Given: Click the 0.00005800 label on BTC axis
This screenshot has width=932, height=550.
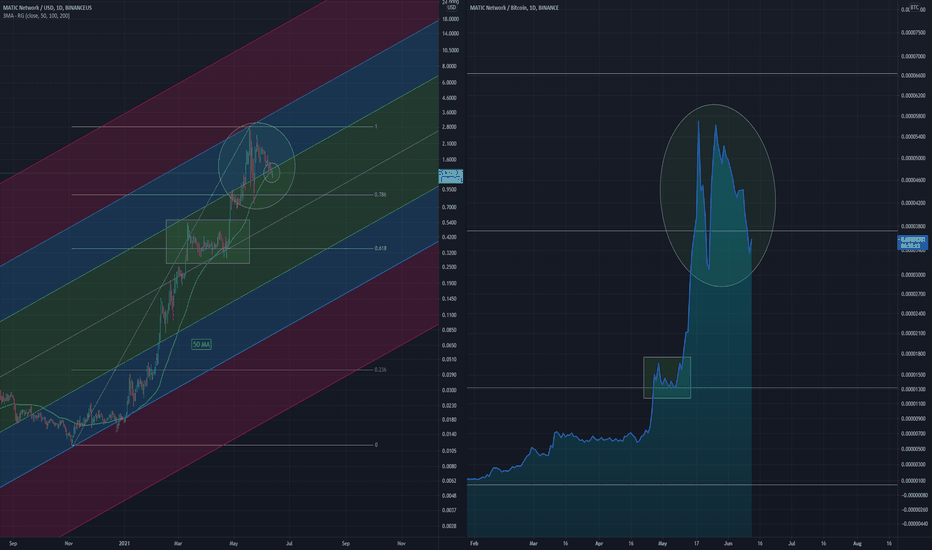Looking at the screenshot, I should click(x=914, y=116).
